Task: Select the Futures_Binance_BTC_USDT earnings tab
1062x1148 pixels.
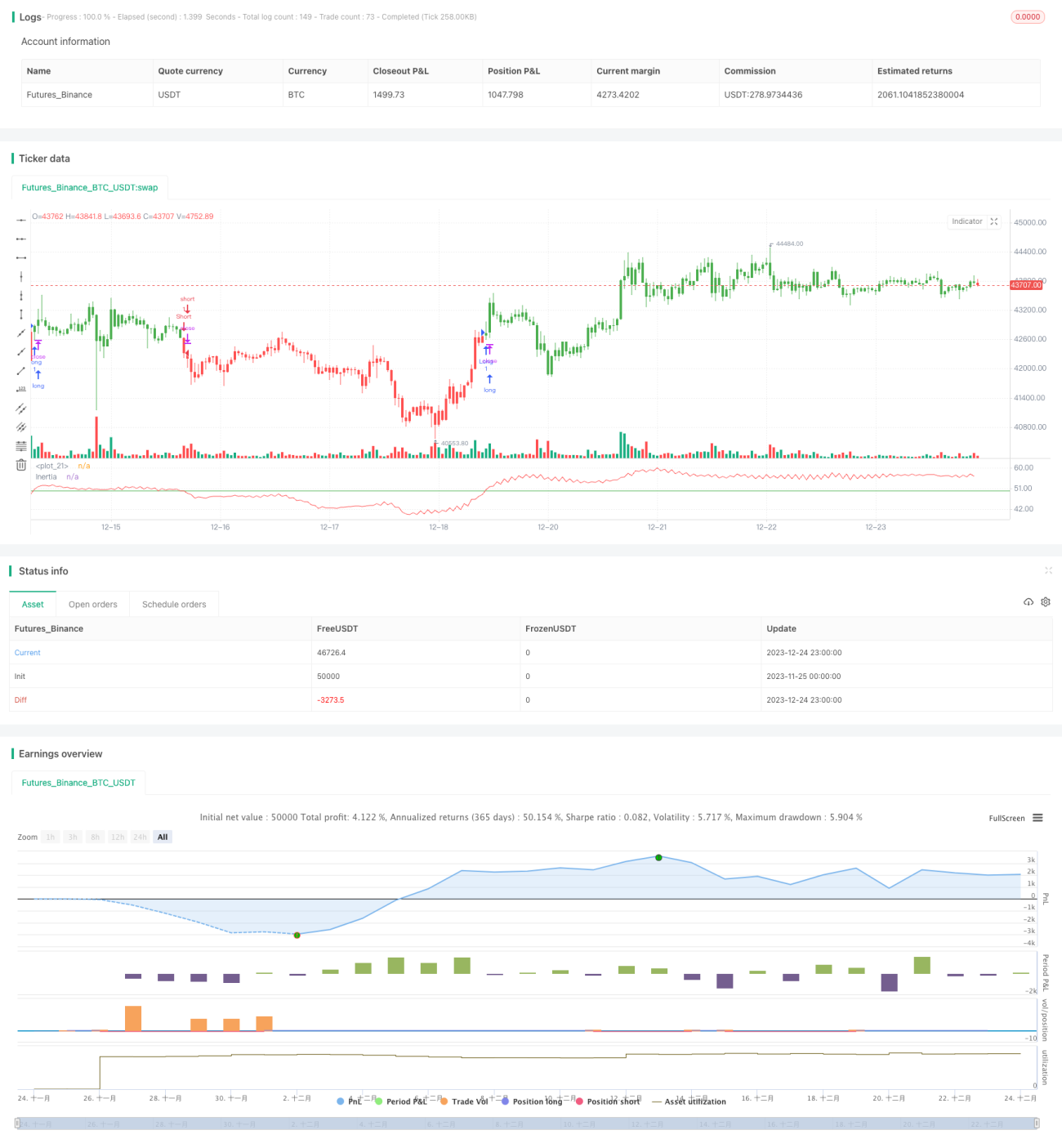Action: coord(78,782)
